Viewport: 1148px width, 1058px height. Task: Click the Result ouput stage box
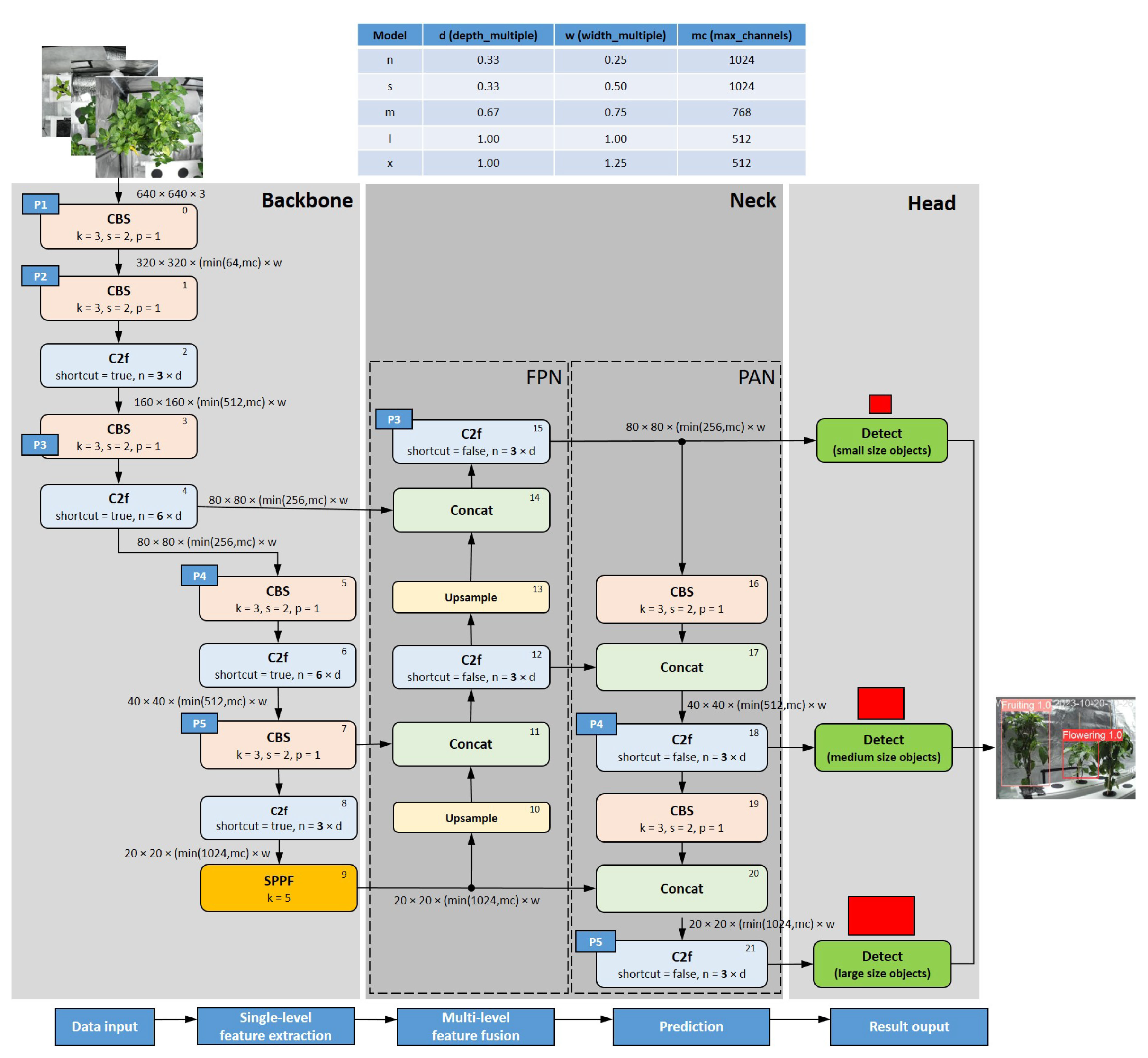[909, 1027]
